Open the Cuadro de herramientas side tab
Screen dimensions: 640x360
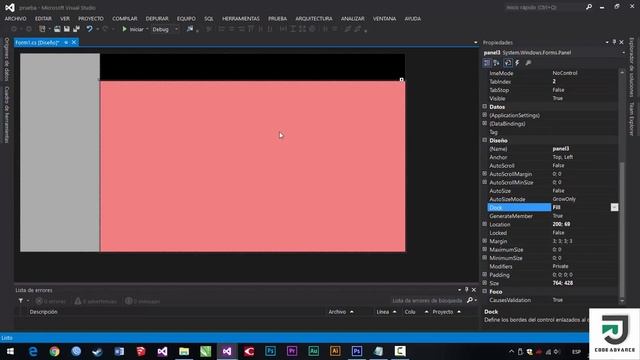pyautogui.click(x=7, y=114)
